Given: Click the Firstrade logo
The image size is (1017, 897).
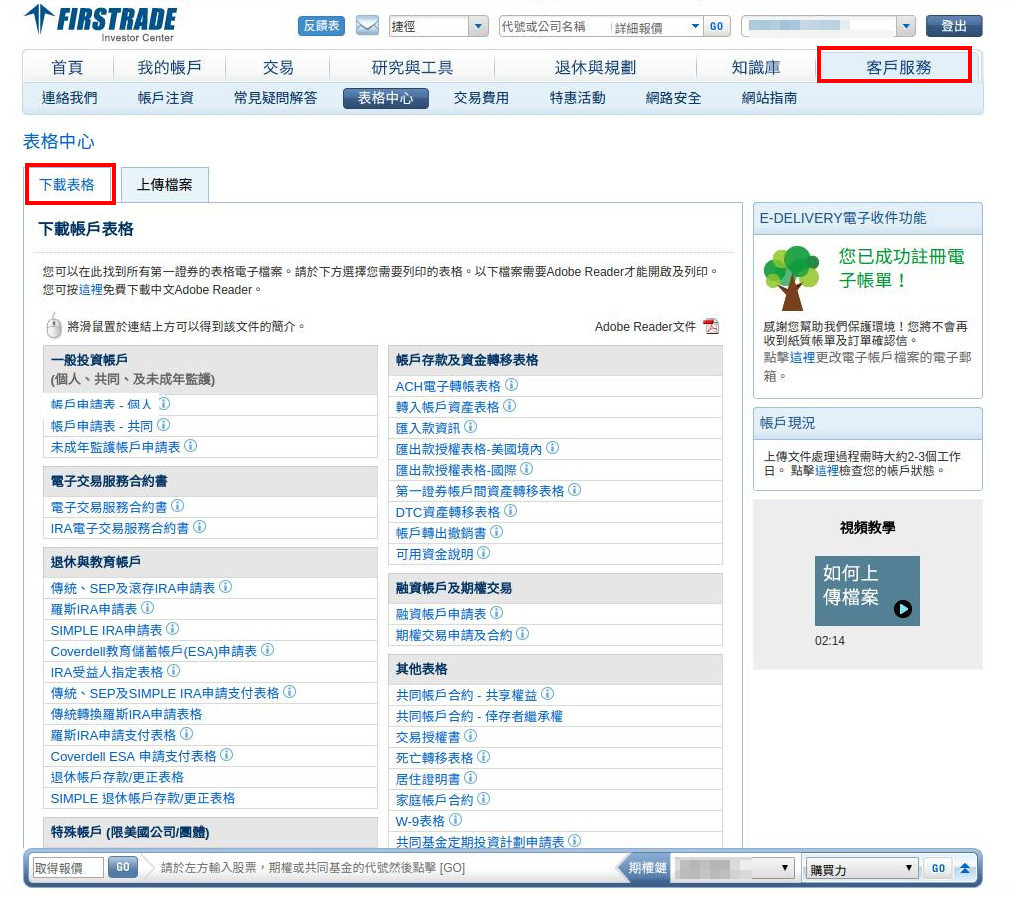Looking at the screenshot, I should (x=101, y=23).
